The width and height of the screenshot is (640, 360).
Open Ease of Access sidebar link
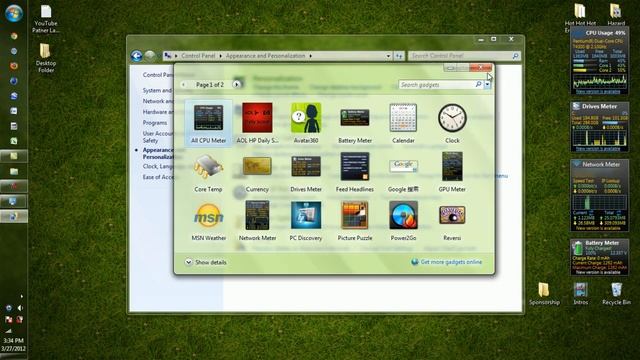[158, 177]
